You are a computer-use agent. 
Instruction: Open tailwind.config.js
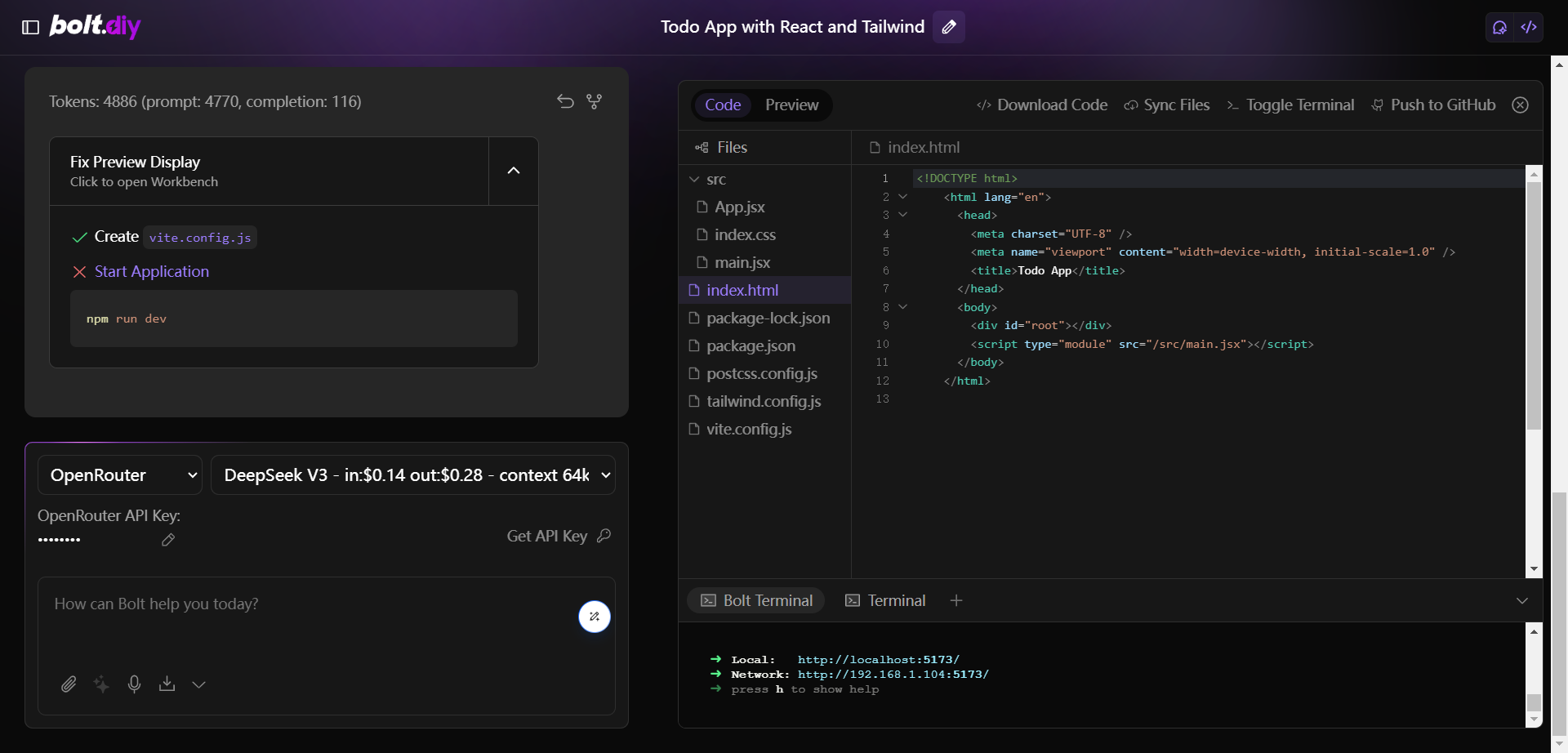pos(764,401)
